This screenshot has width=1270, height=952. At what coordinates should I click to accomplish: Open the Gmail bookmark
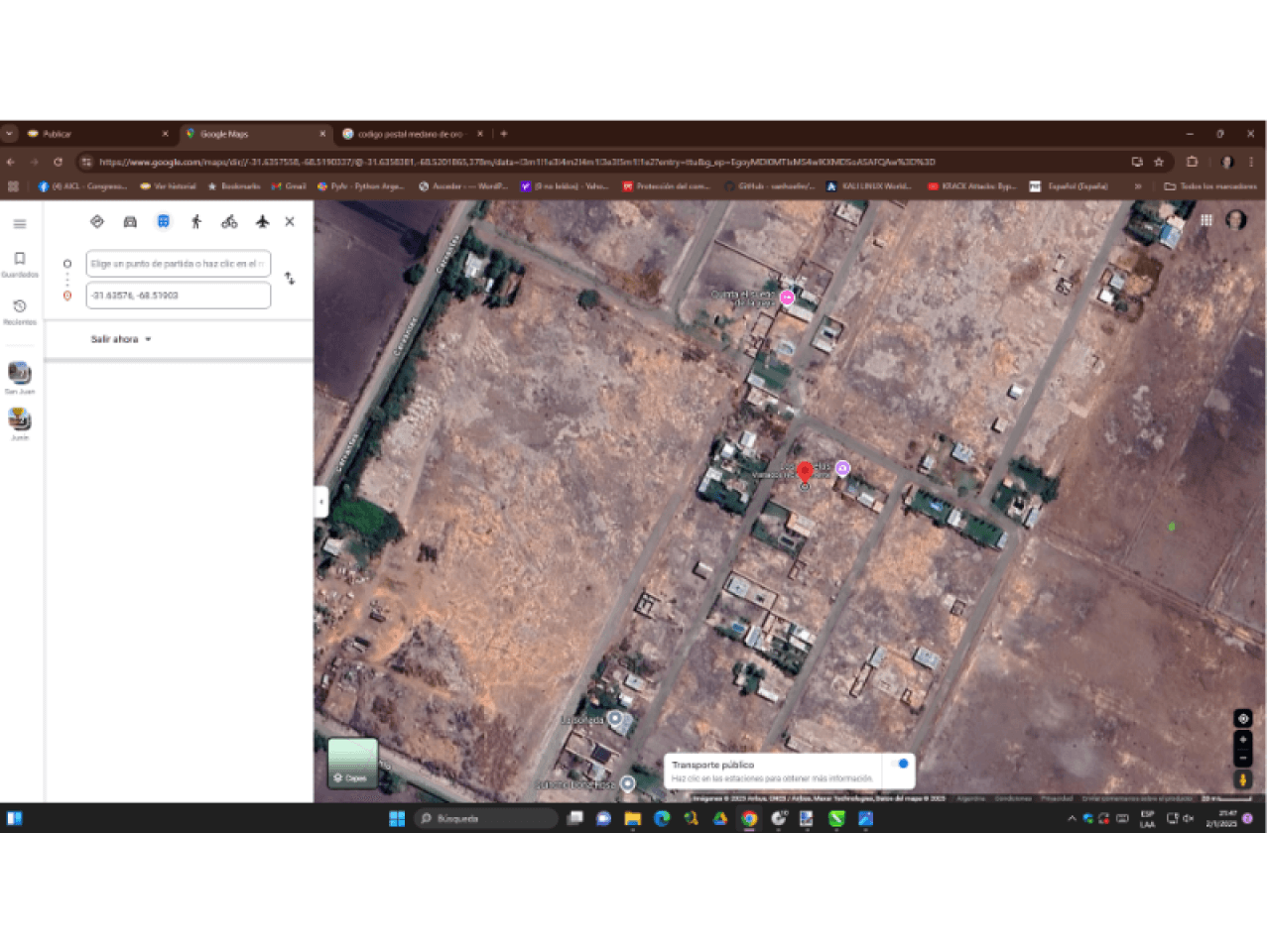coord(289,186)
